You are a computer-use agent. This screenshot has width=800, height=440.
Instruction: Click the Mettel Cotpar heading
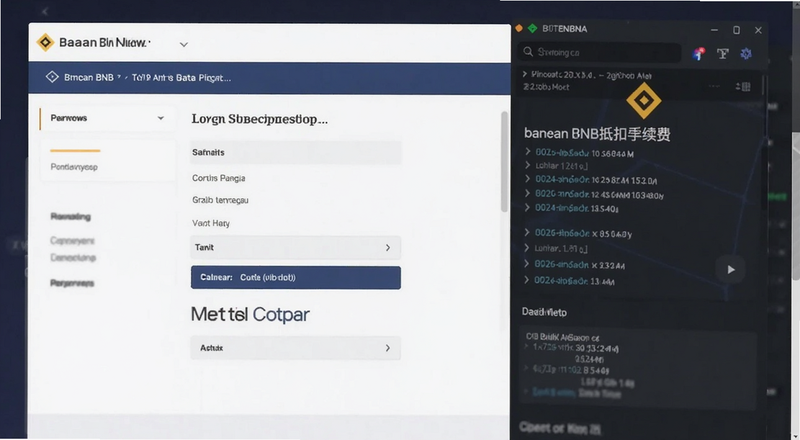(250, 314)
